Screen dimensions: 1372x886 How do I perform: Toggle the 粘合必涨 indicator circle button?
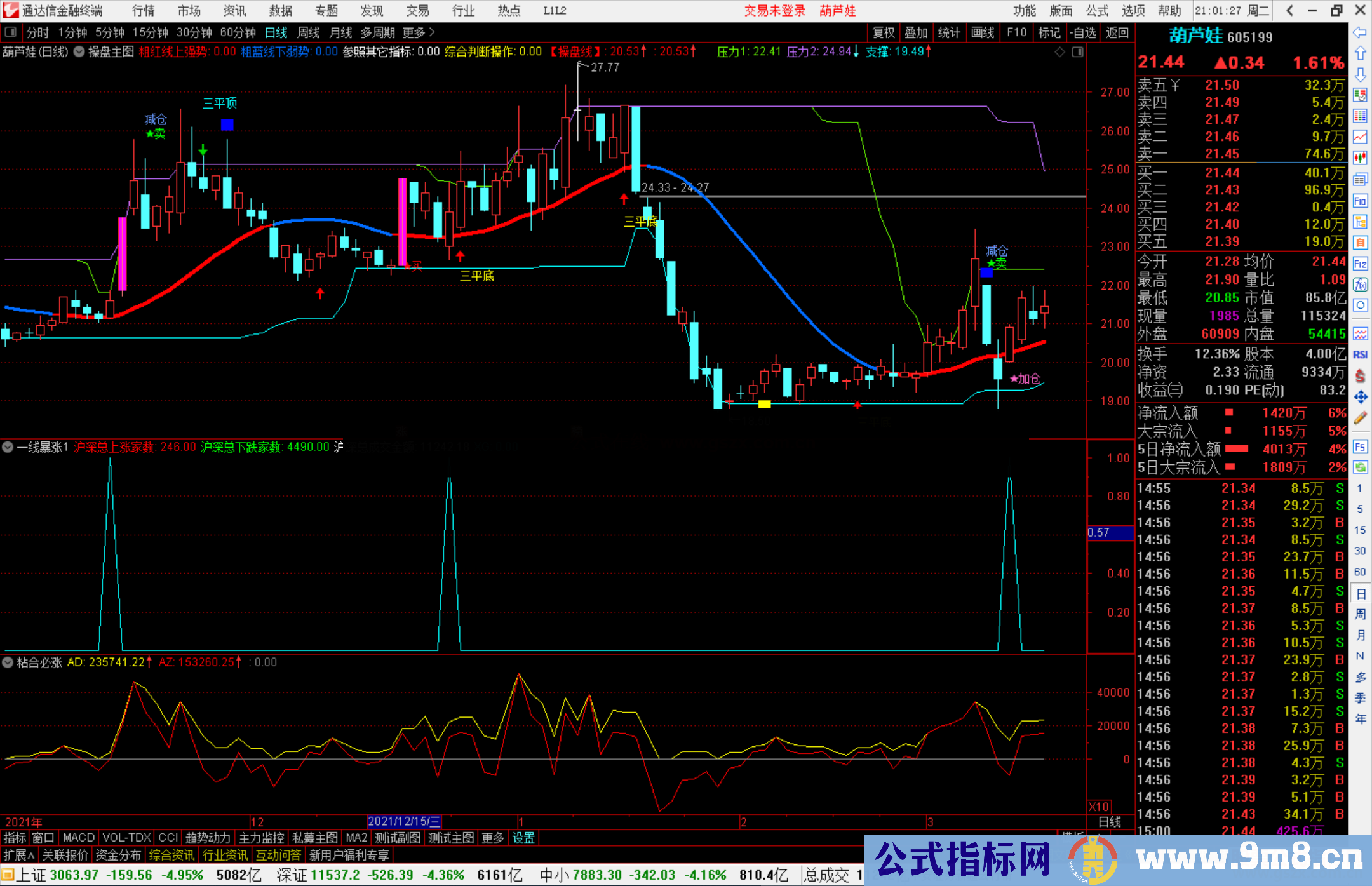tap(8, 662)
